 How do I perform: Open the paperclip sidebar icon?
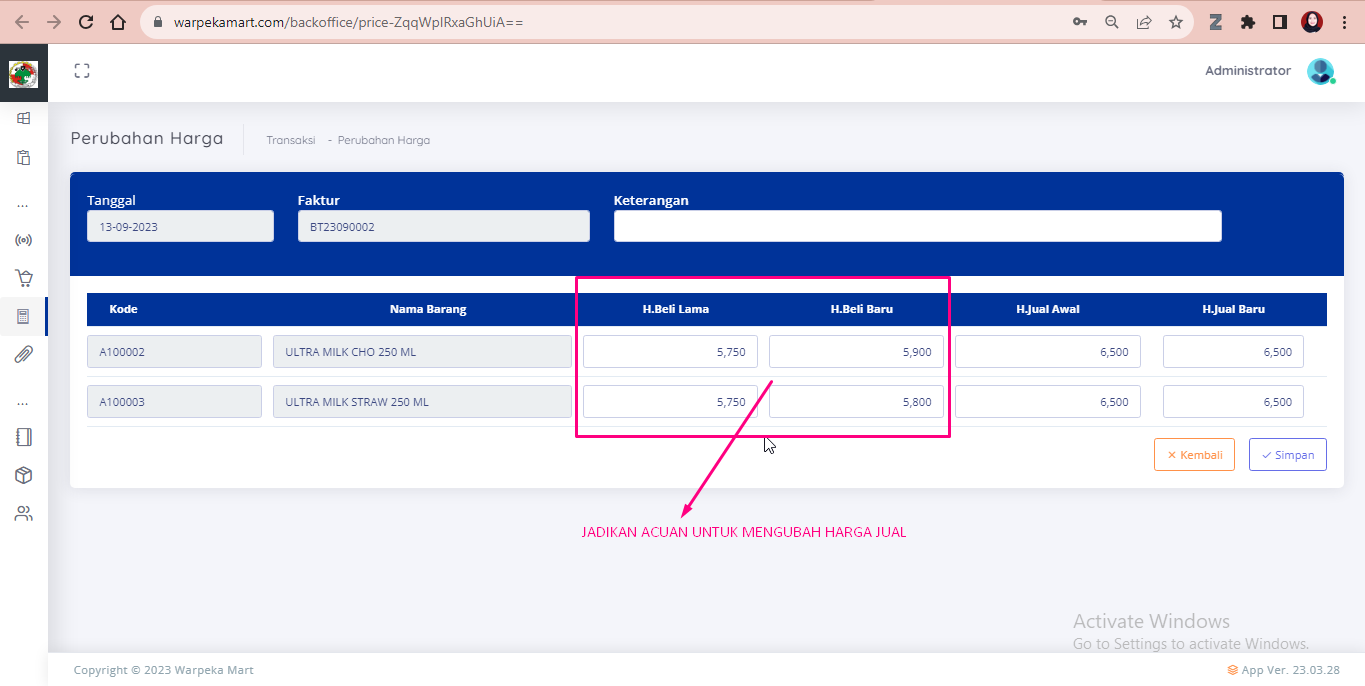[24, 354]
